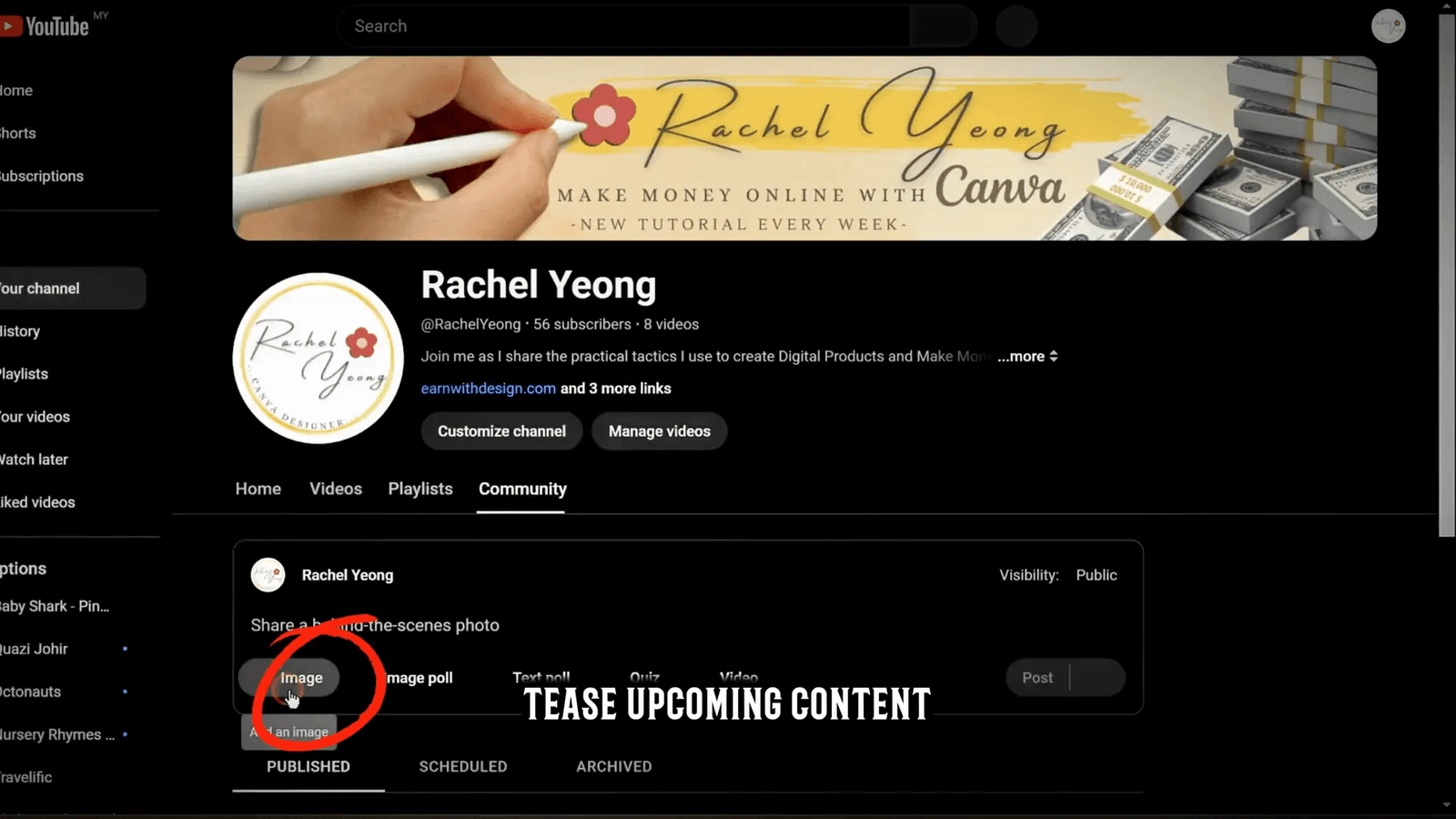The image size is (1456, 819).
Task: Select the SCHEDULED tab
Action: tap(463, 767)
